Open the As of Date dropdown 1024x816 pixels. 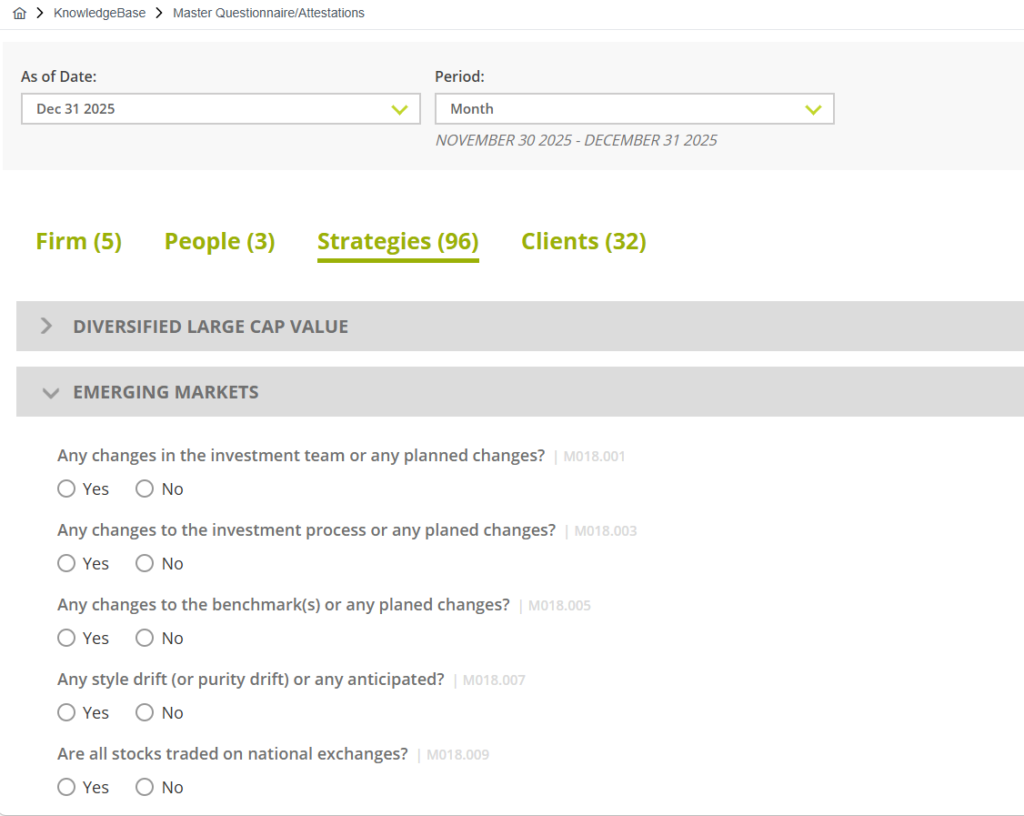(220, 109)
